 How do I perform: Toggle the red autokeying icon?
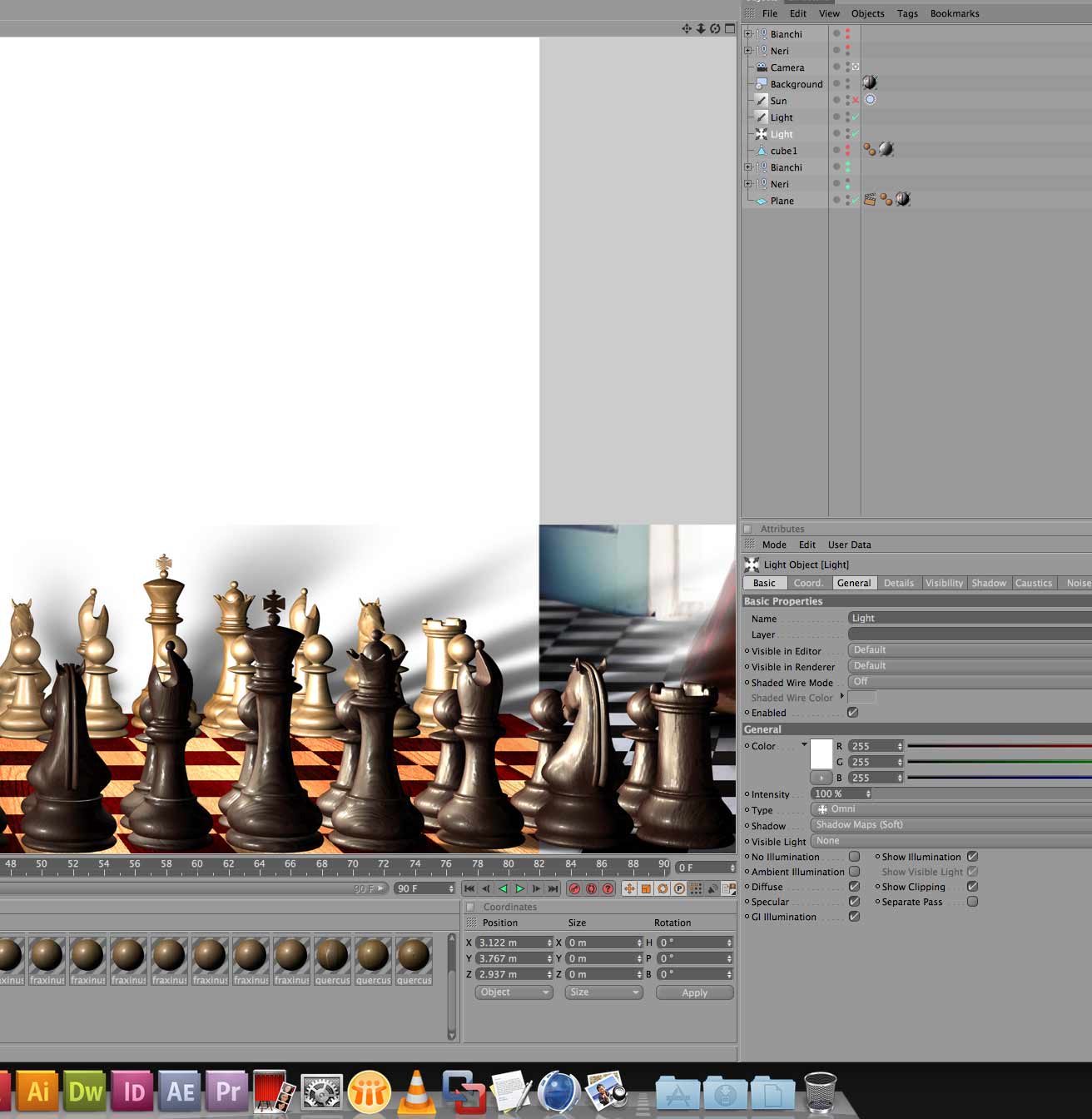tap(591, 889)
